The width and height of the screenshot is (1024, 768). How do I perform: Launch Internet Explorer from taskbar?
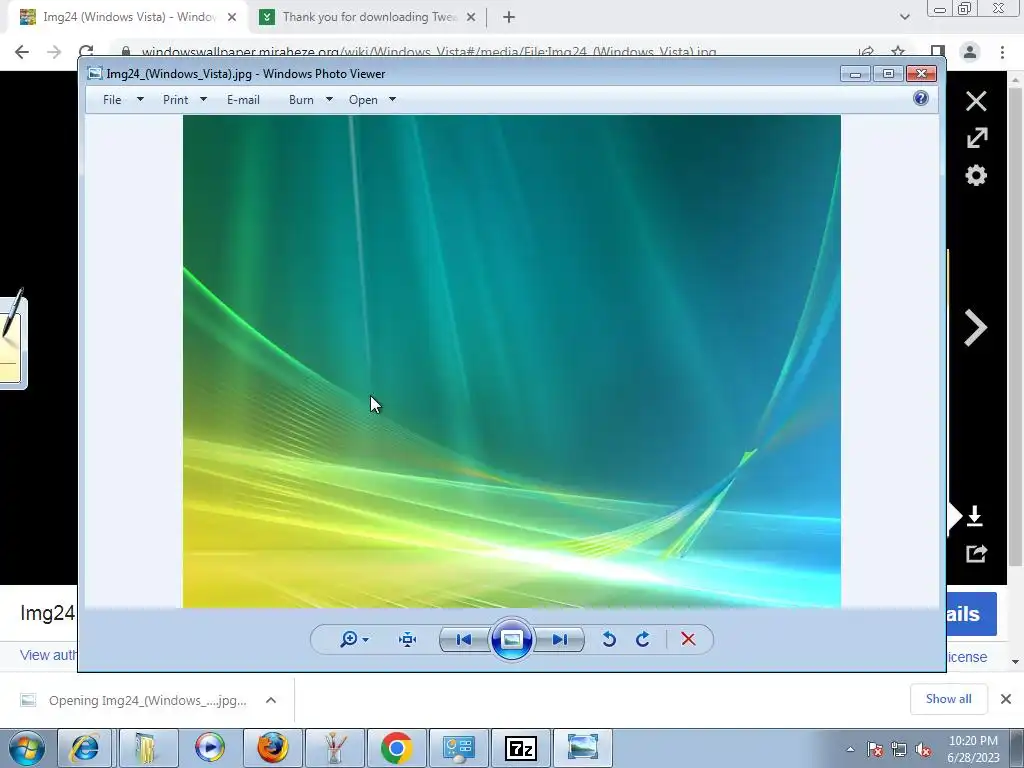click(85, 748)
